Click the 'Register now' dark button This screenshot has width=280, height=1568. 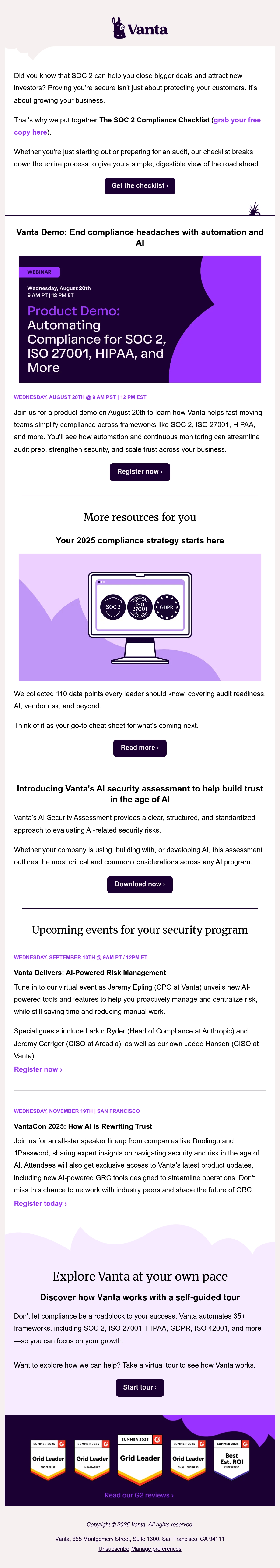pyautogui.click(x=140, y=472)
